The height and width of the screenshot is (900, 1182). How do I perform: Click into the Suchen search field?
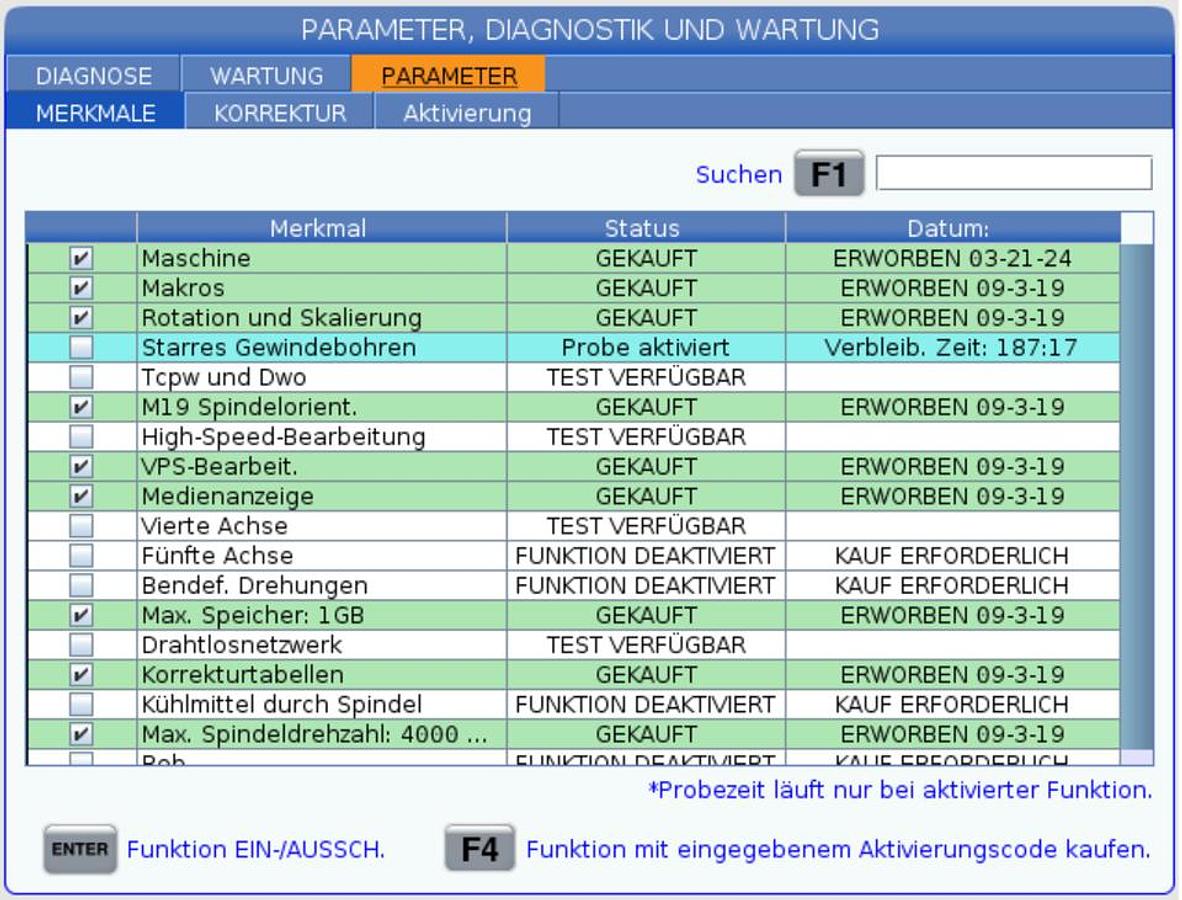coord(1013,173)
